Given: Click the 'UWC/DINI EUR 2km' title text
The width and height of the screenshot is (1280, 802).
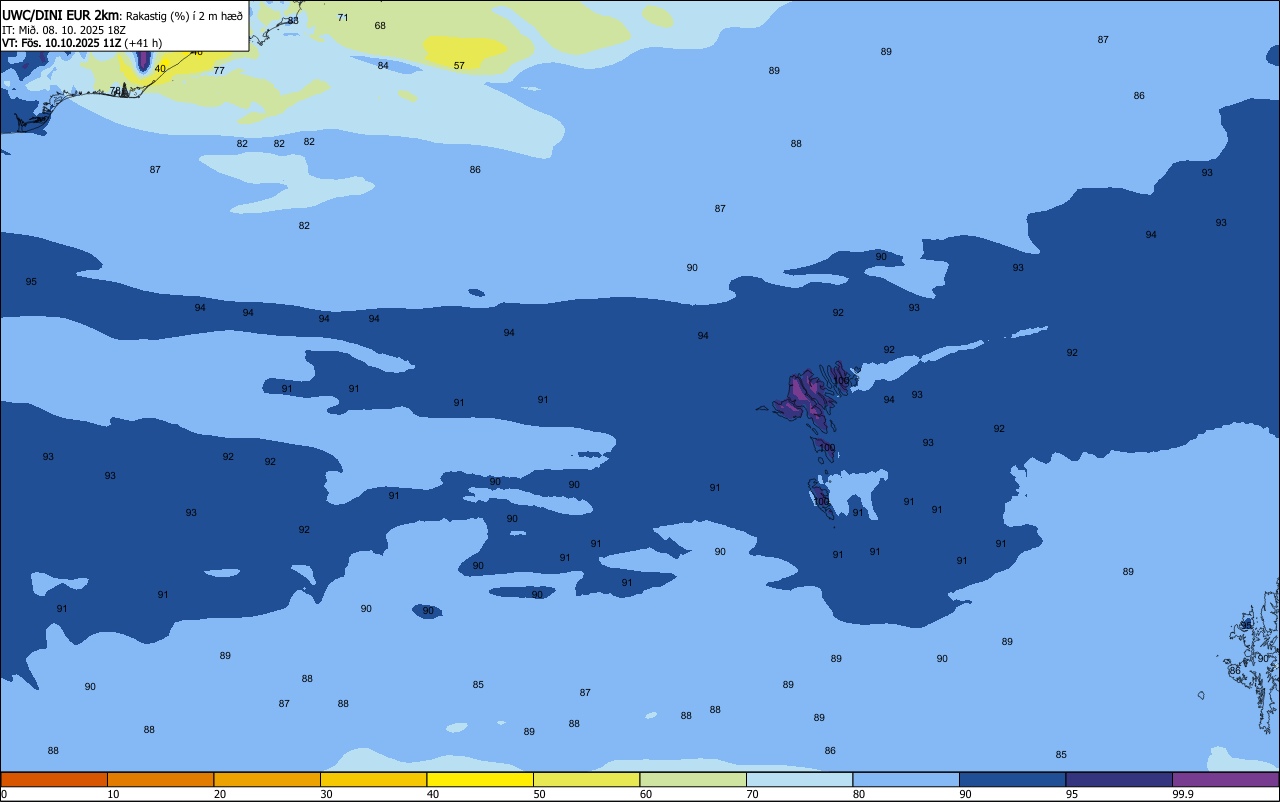Looking at the screenshot, I should [x=60, y=15].
